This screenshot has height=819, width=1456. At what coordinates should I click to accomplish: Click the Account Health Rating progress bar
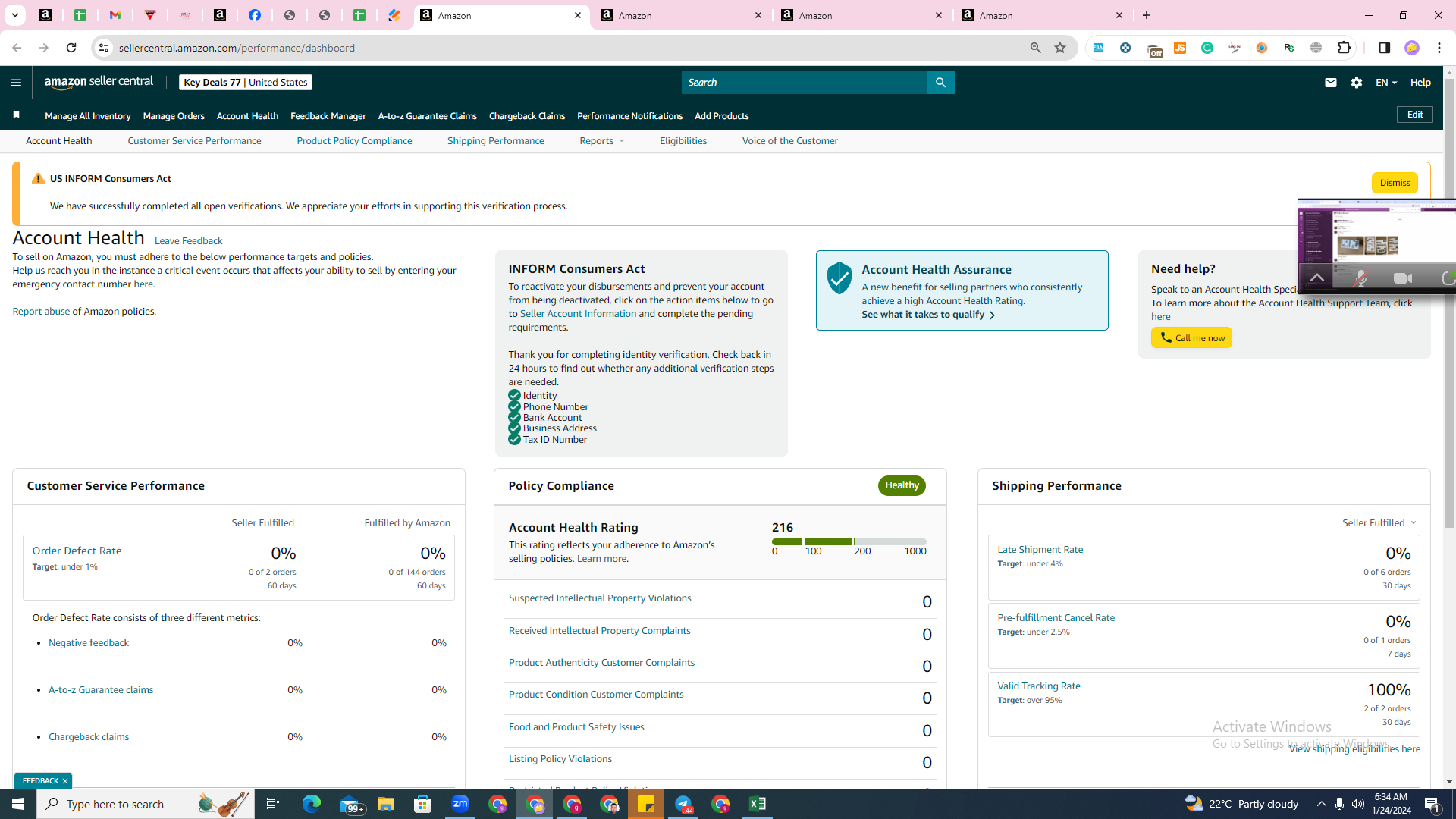tap(849, 542)
